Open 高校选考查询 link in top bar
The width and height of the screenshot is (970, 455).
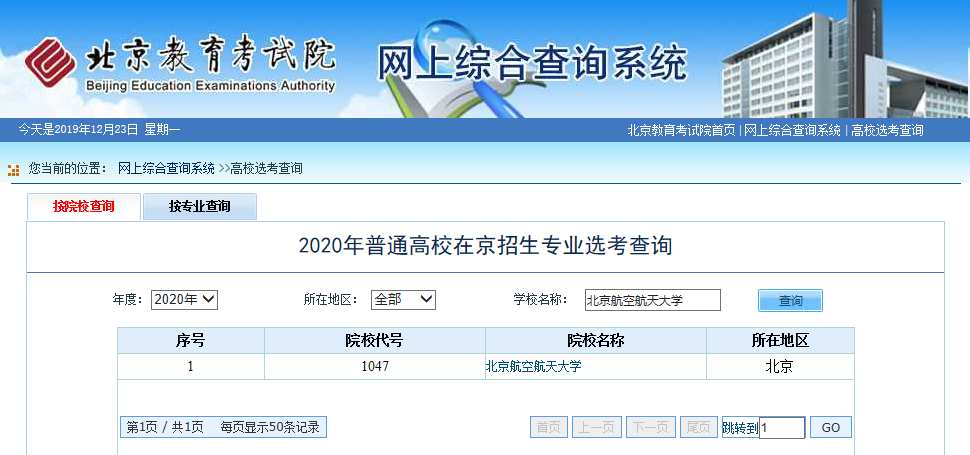887,130
